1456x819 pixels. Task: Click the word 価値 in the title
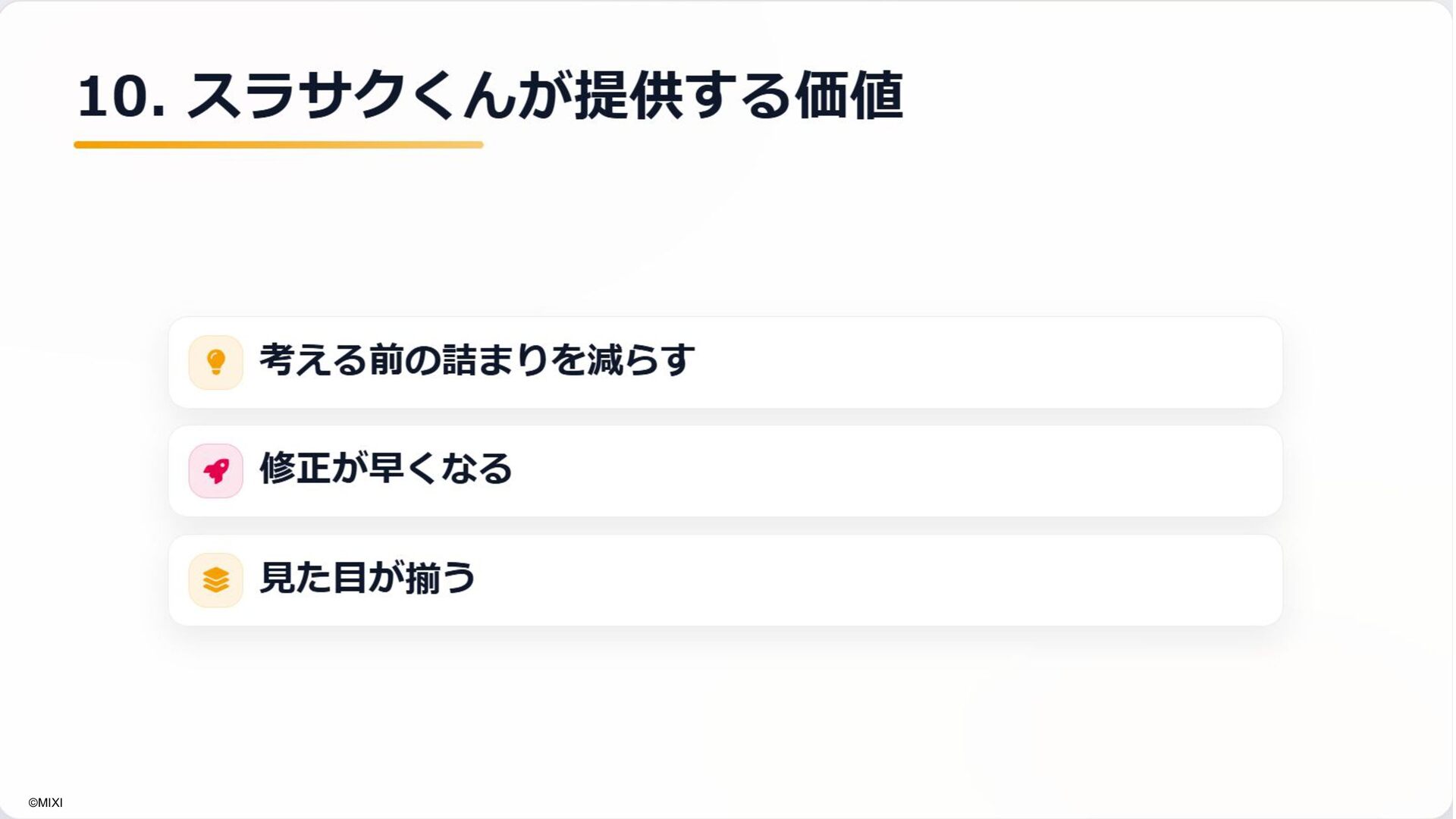click(x=849, y=96)
